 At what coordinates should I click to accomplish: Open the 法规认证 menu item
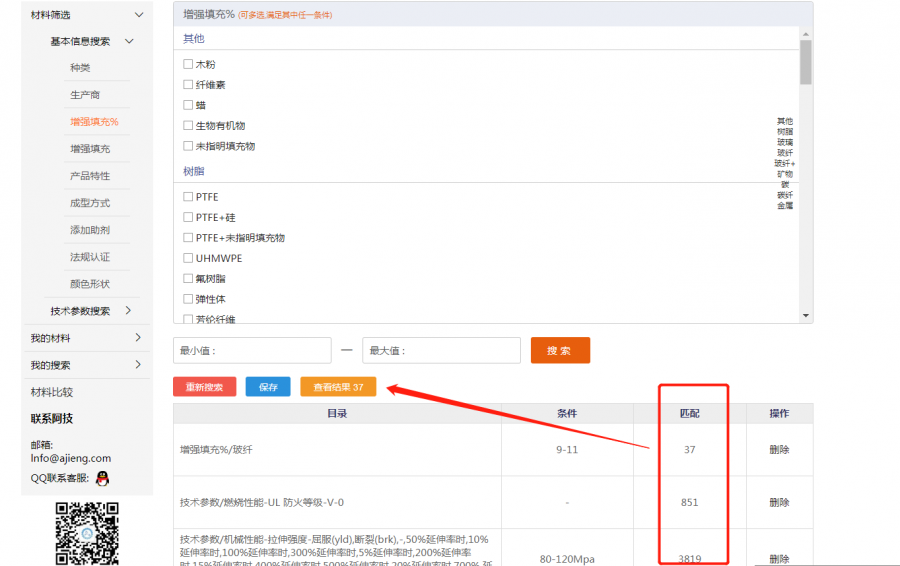pos(90,257)
